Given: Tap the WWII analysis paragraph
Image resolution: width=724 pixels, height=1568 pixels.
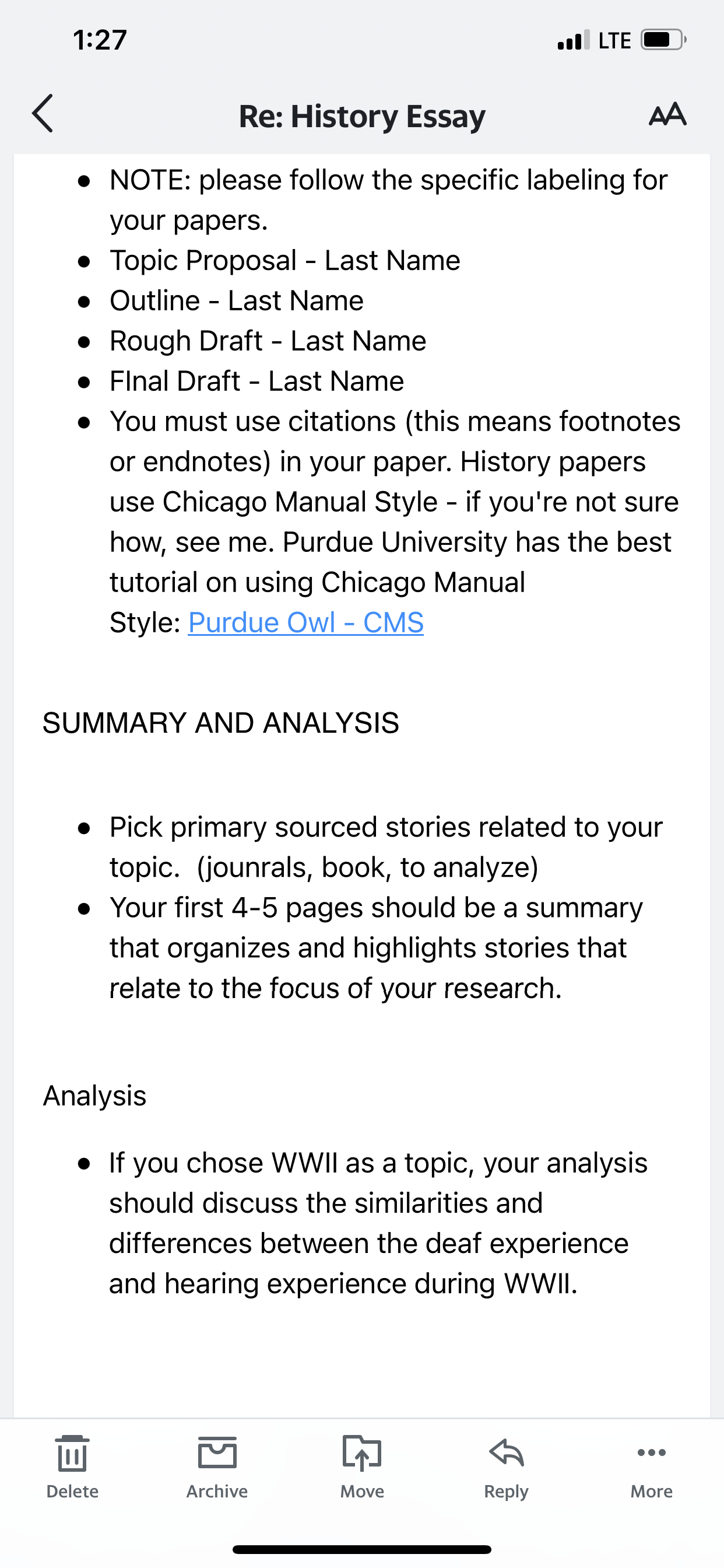Looking at the screenshot, I should [x=378, y=1223].
